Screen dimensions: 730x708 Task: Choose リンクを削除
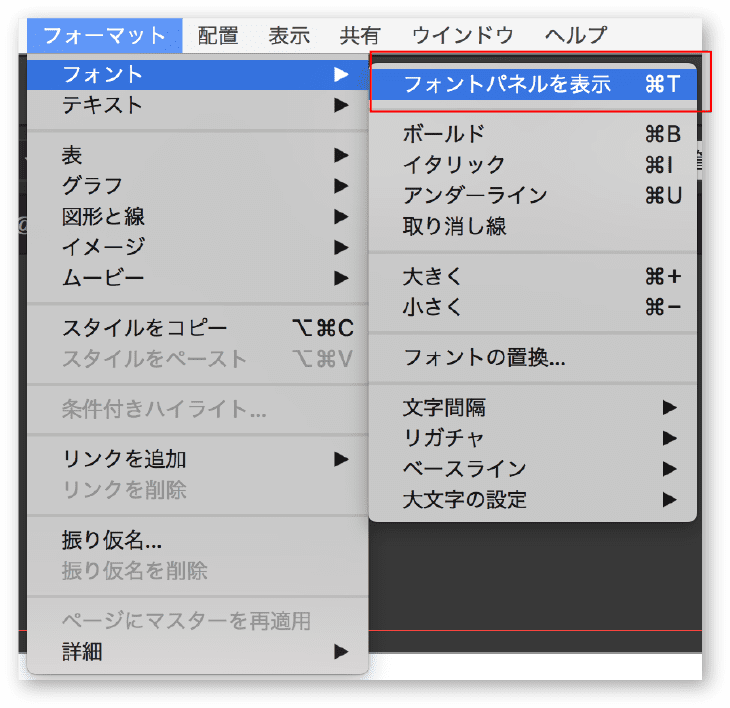pos(198,490)
